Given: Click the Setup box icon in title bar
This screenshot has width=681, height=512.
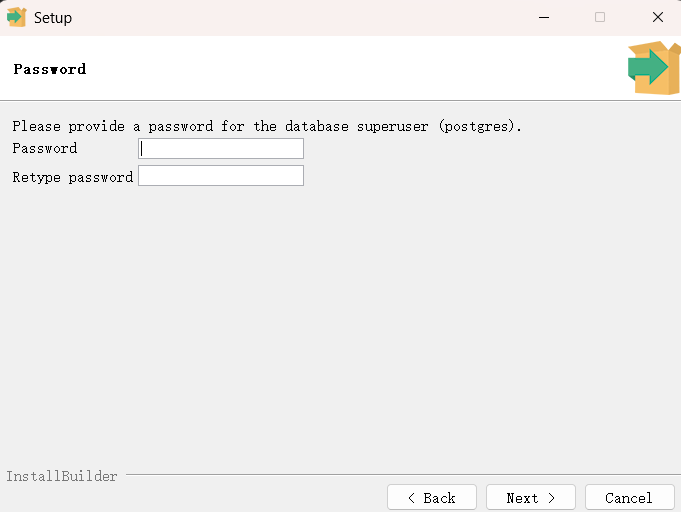Looking at the screenshot, I should click(17, 17).
